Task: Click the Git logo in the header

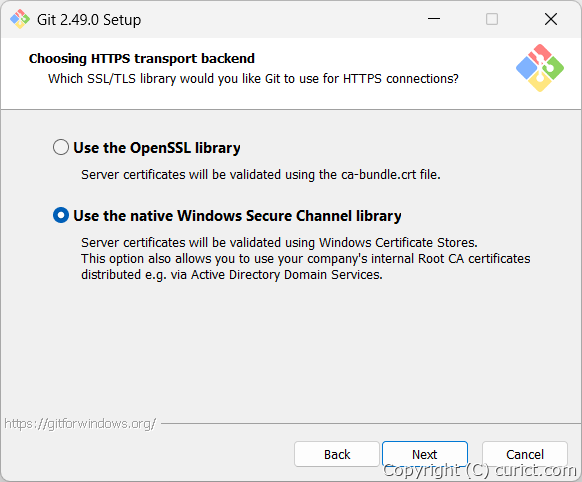Action: click(540, 68)
